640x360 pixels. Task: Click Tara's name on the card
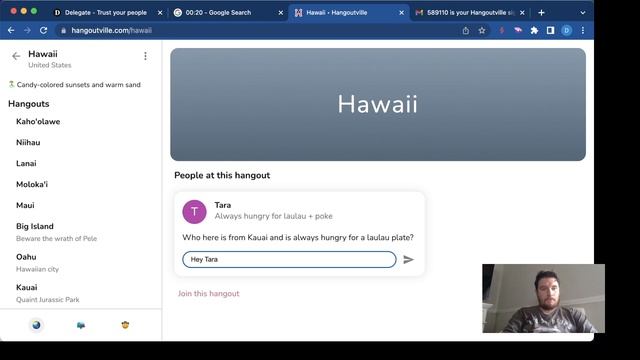tap(223, 205)
